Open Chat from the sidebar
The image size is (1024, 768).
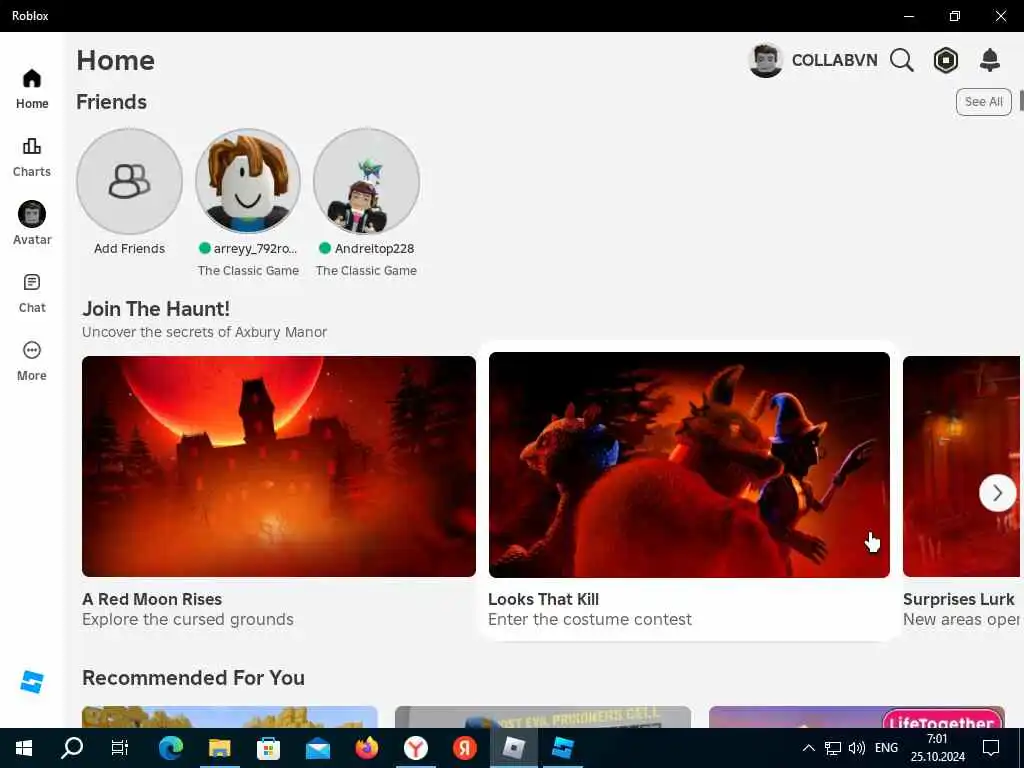click(x=32, y=293)
